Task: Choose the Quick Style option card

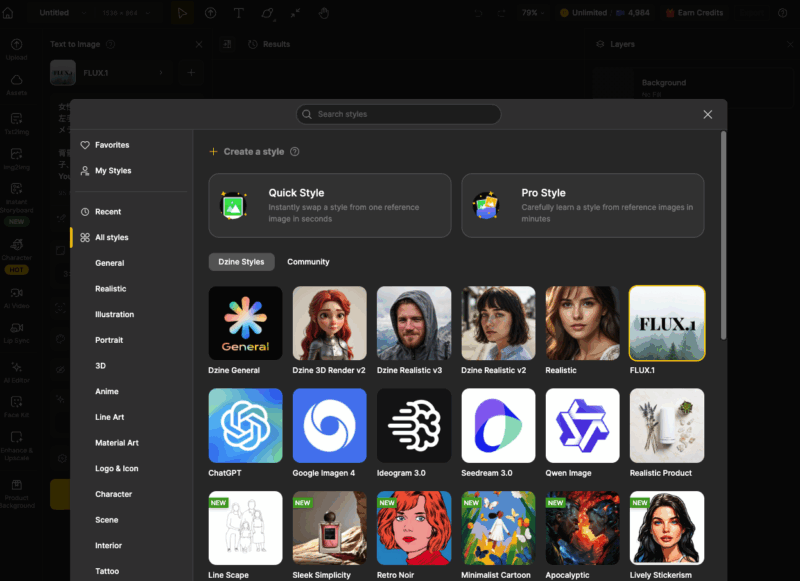Action: (330, 205)
